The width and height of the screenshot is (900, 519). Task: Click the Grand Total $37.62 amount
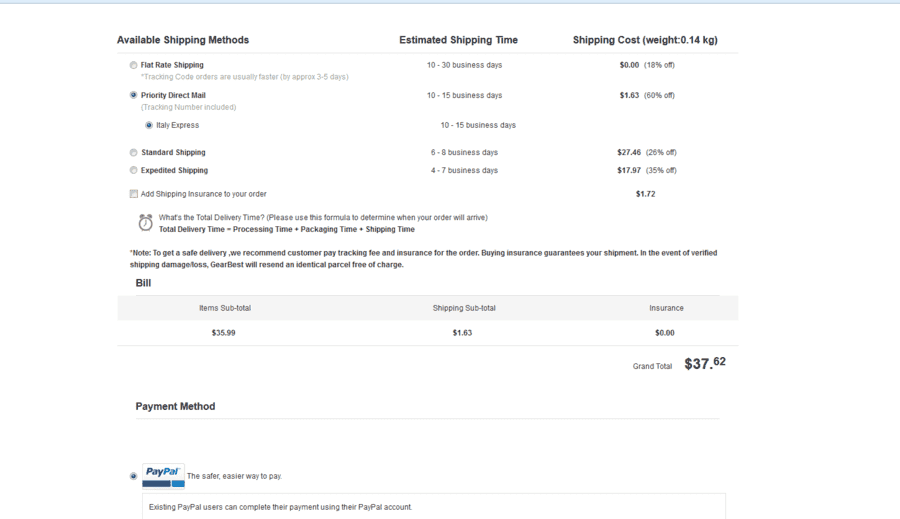705,363
